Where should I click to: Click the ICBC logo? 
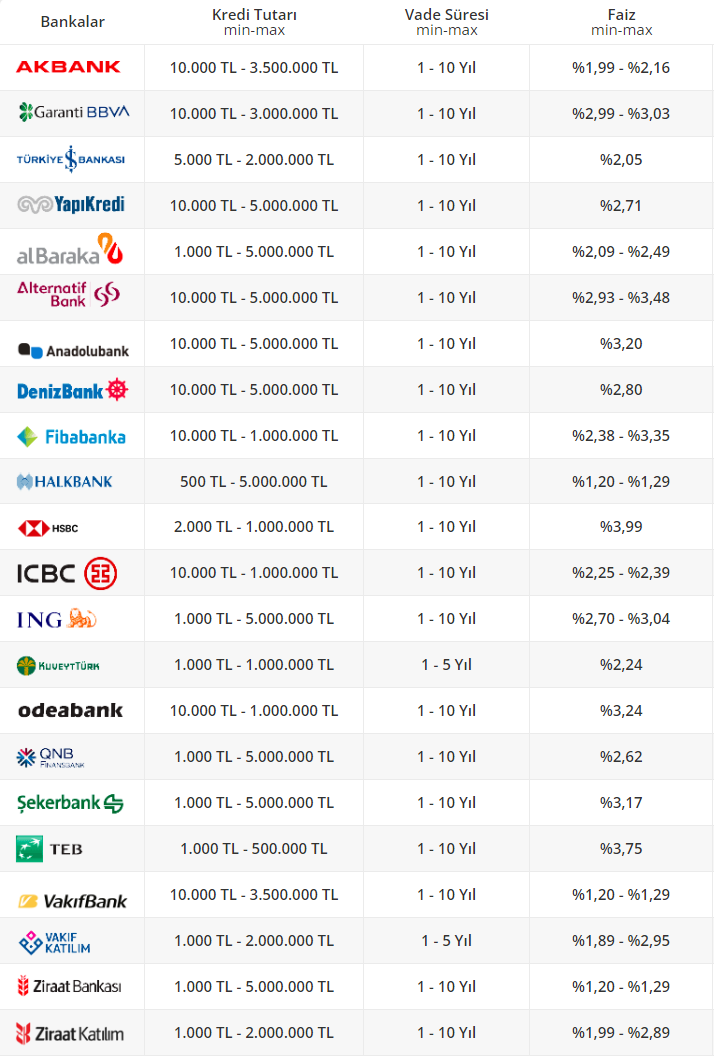tap(67, 573)
